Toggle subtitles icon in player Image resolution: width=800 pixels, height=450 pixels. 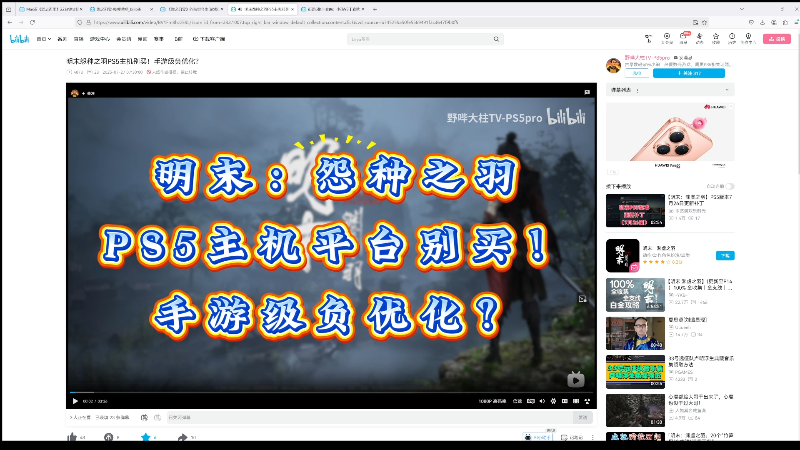point(531,401)
